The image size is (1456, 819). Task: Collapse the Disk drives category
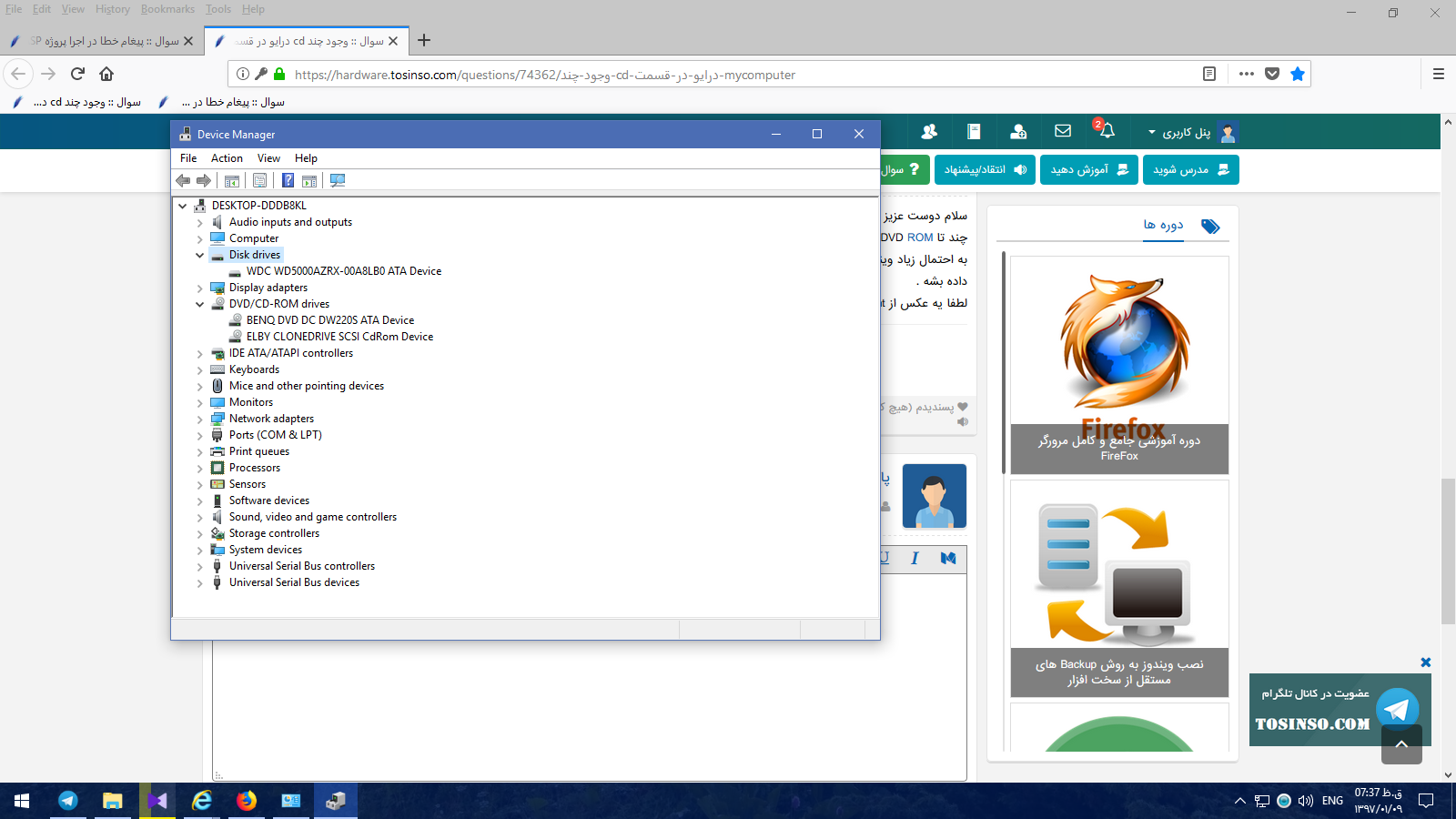click(200, 255)
